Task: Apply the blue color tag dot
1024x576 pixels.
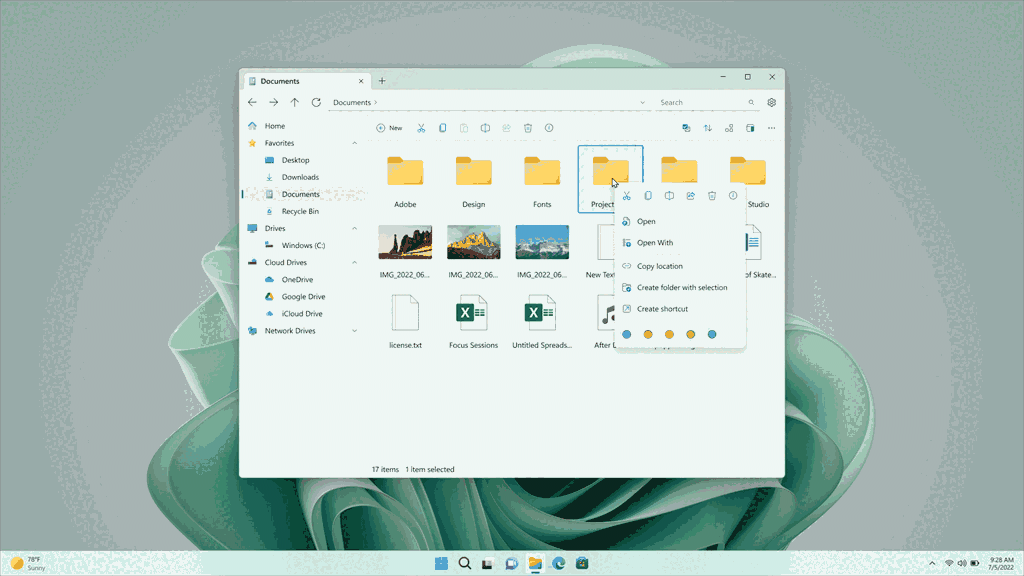Action: (x=626, y=334)
